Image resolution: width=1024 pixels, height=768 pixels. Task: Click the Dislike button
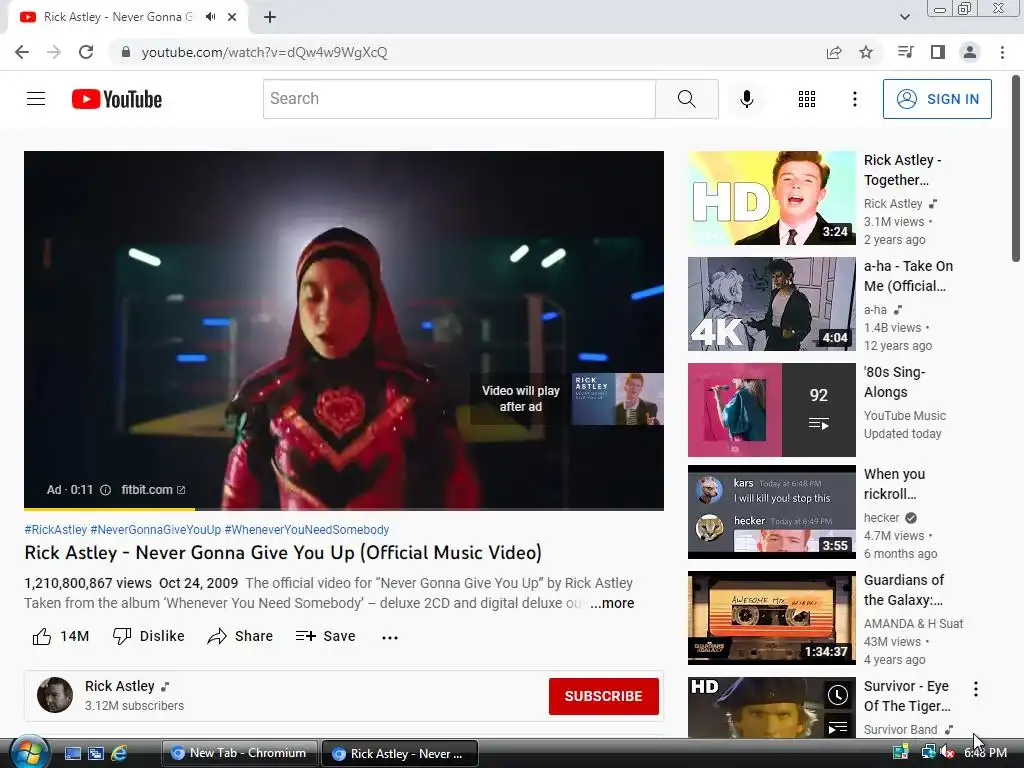[x=149, y=636]
